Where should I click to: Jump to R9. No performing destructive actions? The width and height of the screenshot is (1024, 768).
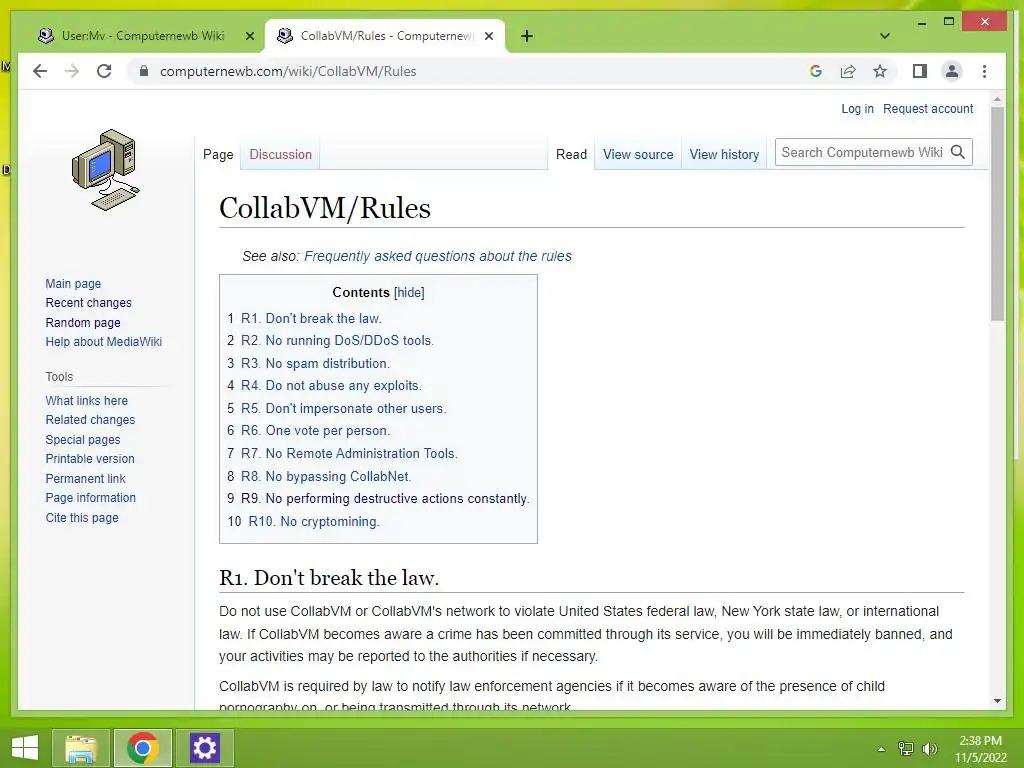click(x=385, y=498)
